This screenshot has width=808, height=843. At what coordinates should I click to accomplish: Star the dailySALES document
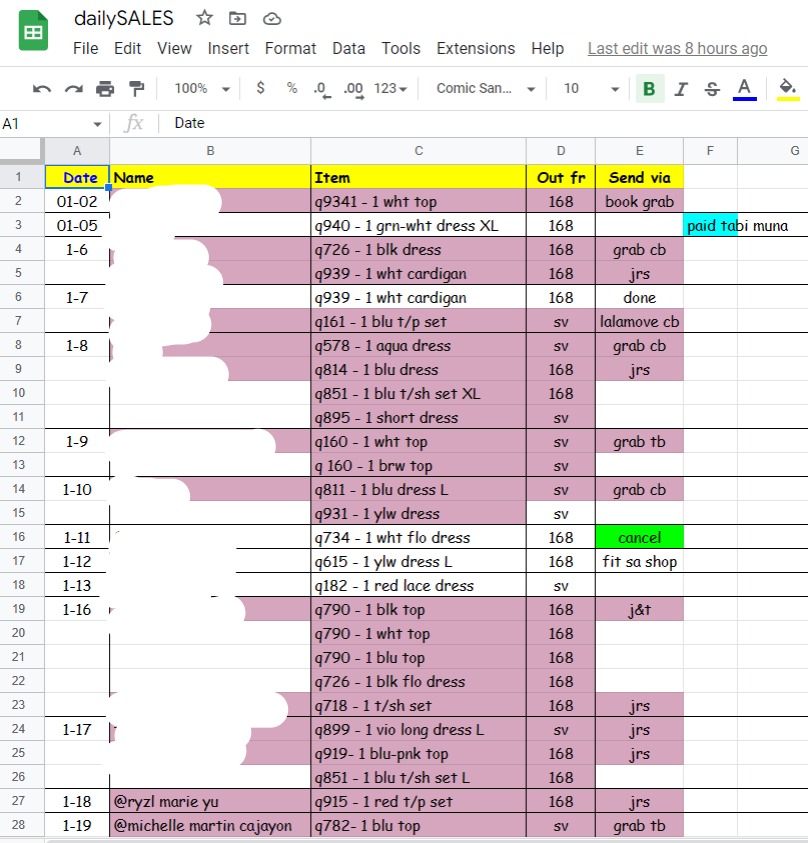pyautogui.click(x=204, y=18)
